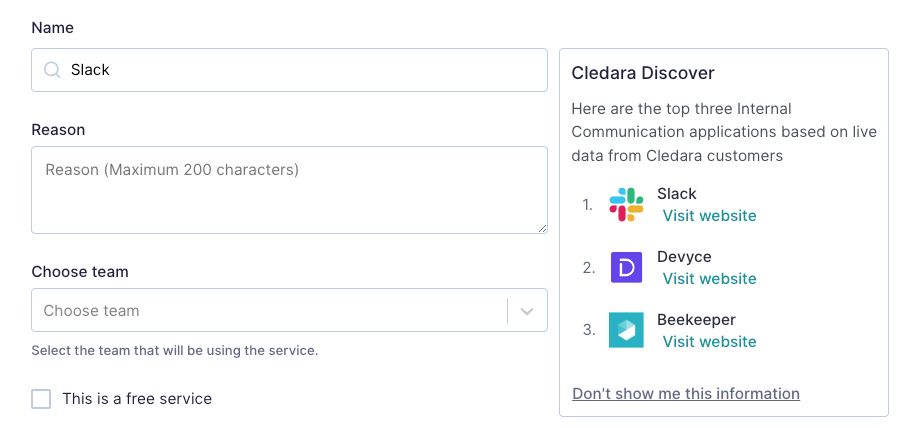Visit website link under Beekeeper
The width and height of the screenshot is (908, 430).
pyautogui.click(x=709, y=341)
